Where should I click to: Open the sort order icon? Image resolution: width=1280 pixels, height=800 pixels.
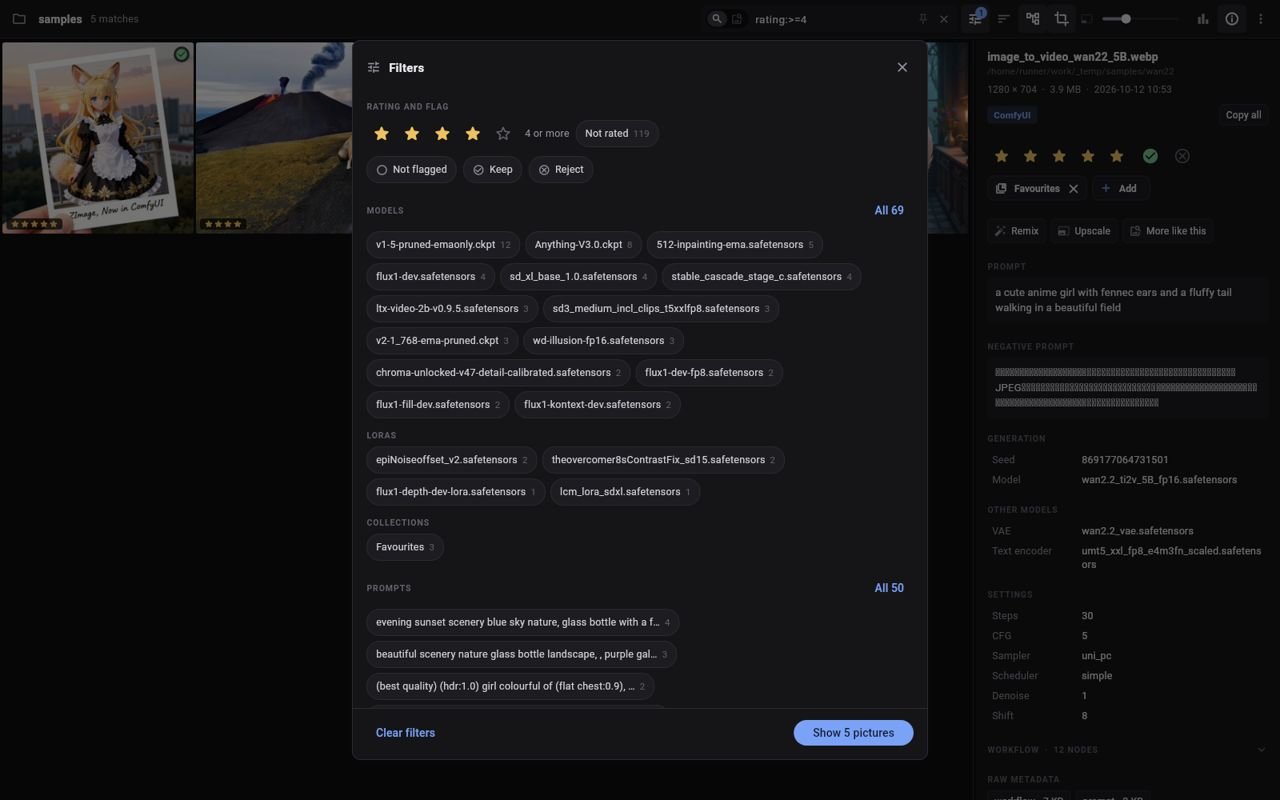coord(1003,18)
